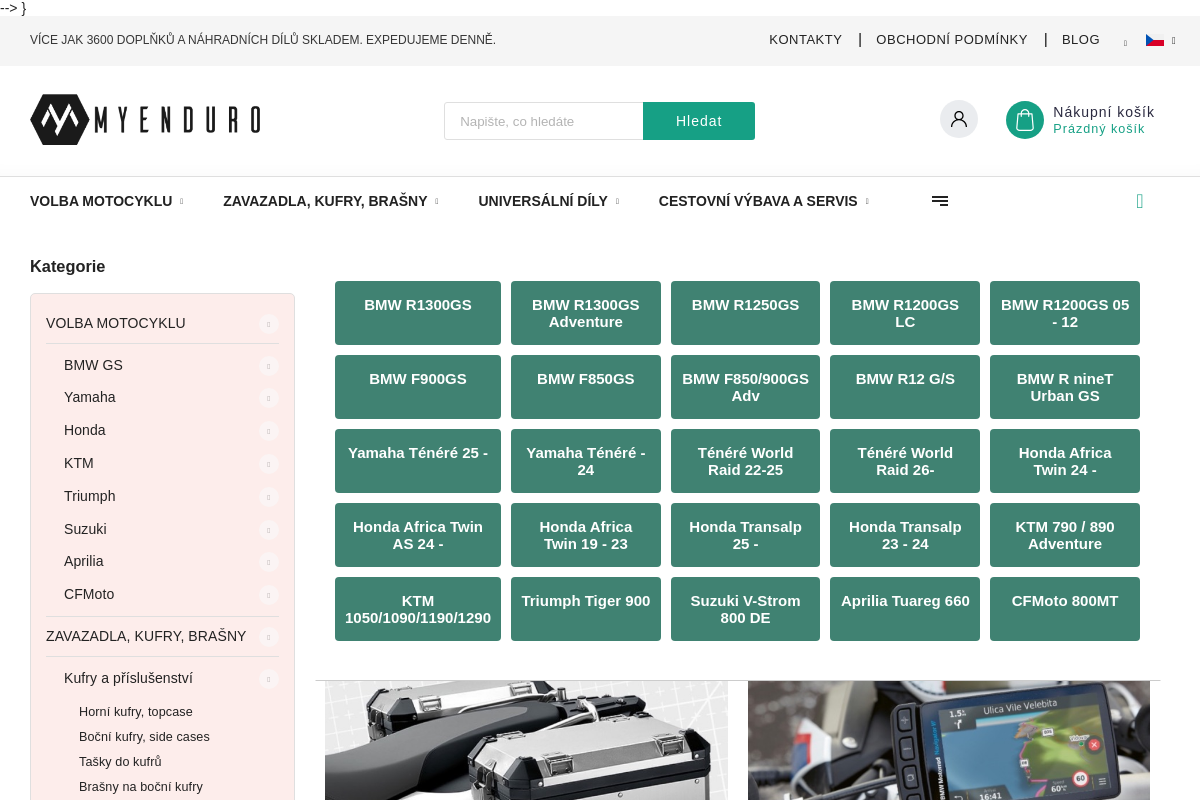
Task: Expand the Yamaha sidebar arrow
Action: (268, 398)
